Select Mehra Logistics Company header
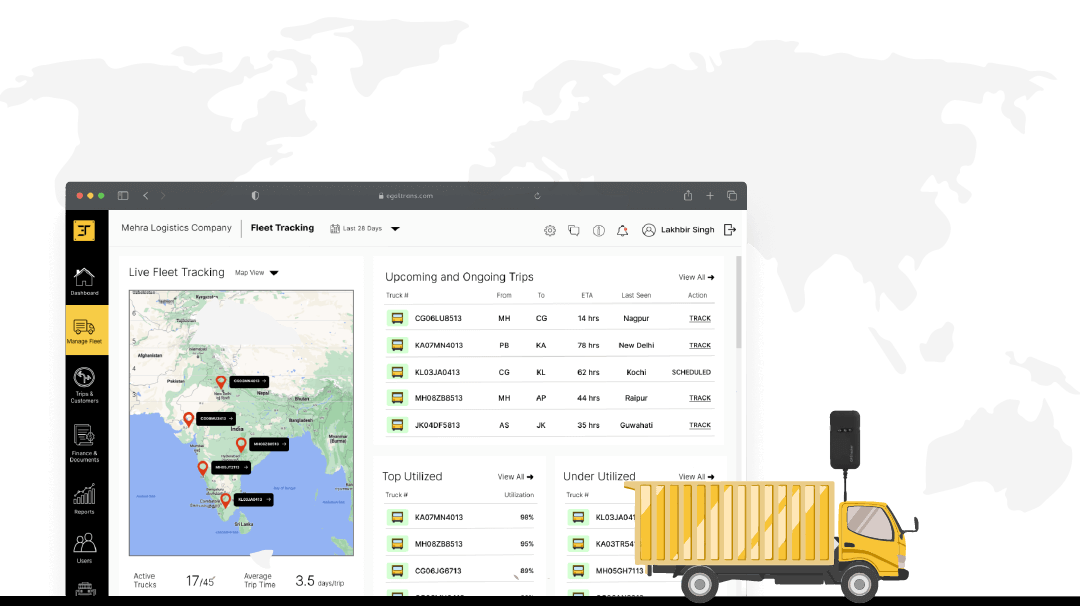This screenshot has height=606, width=1080. tap(176, 227)
